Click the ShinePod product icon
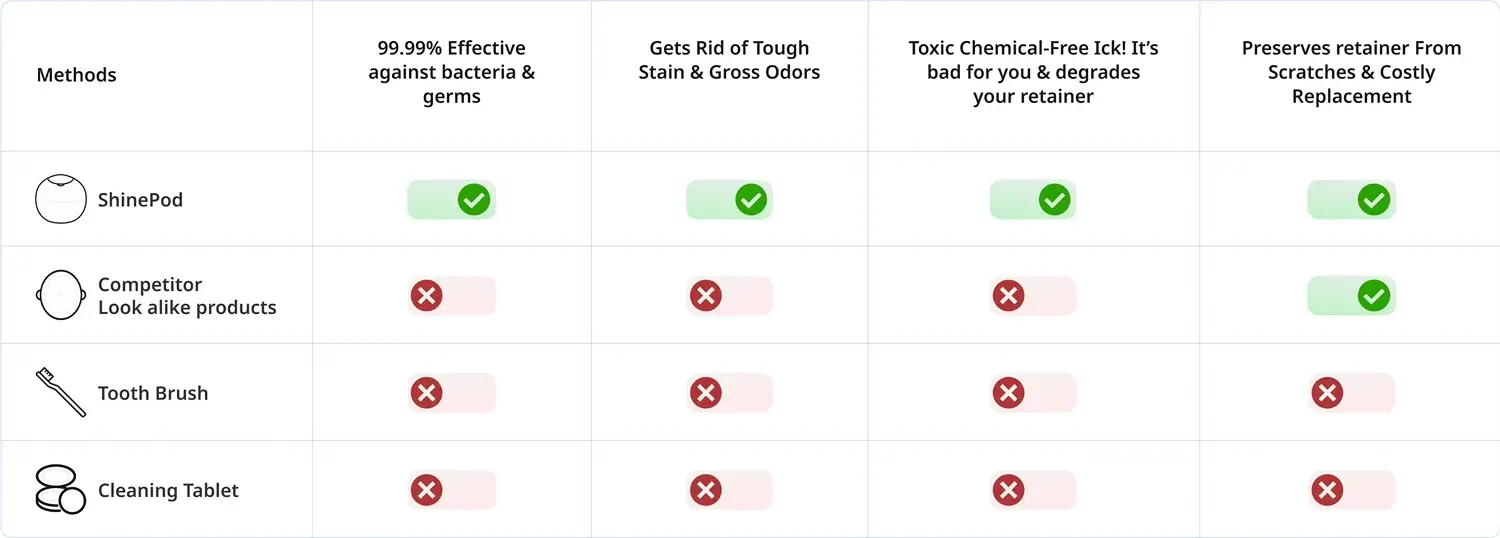 tap(60, 199)
